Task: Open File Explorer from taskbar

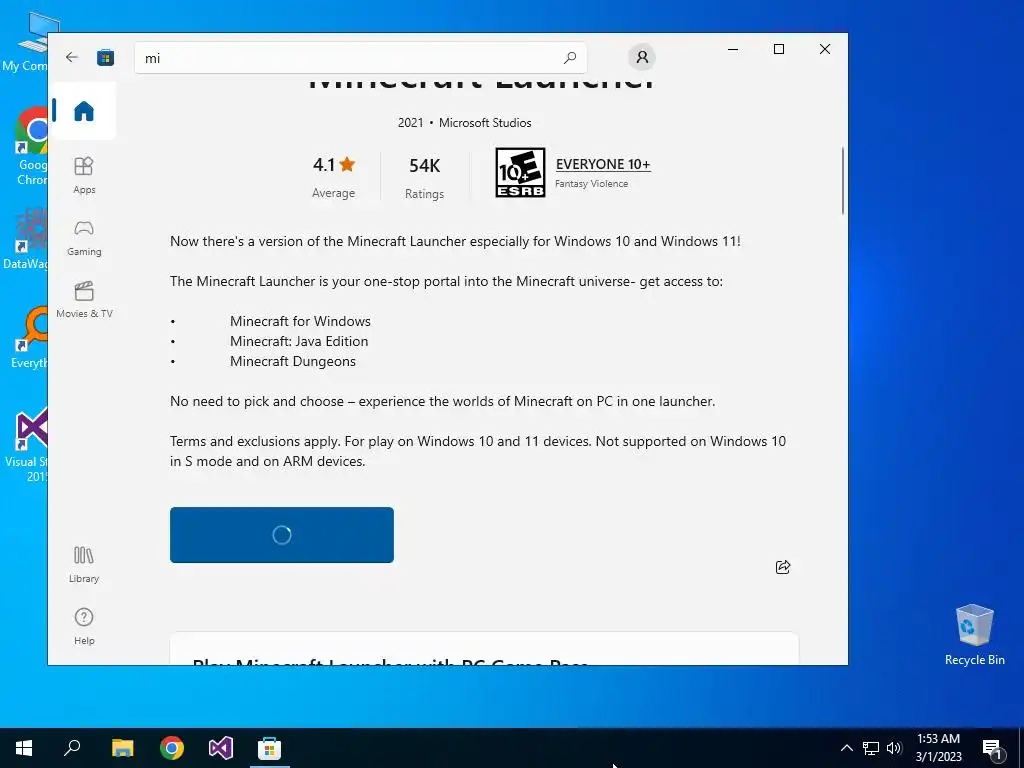Action: (x=122, y=748)
